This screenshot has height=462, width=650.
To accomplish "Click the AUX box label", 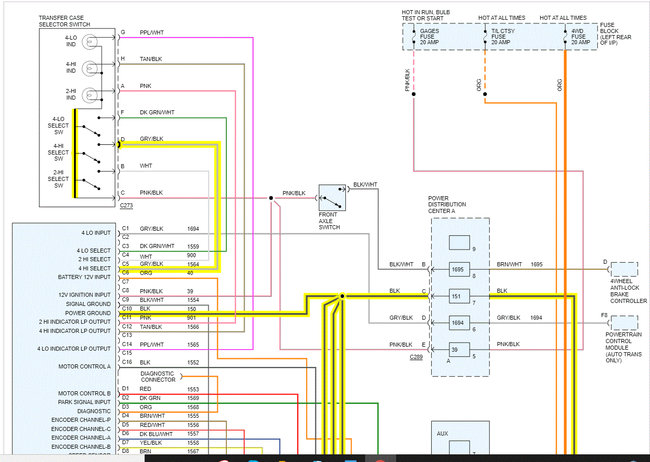I will (442, 433).
